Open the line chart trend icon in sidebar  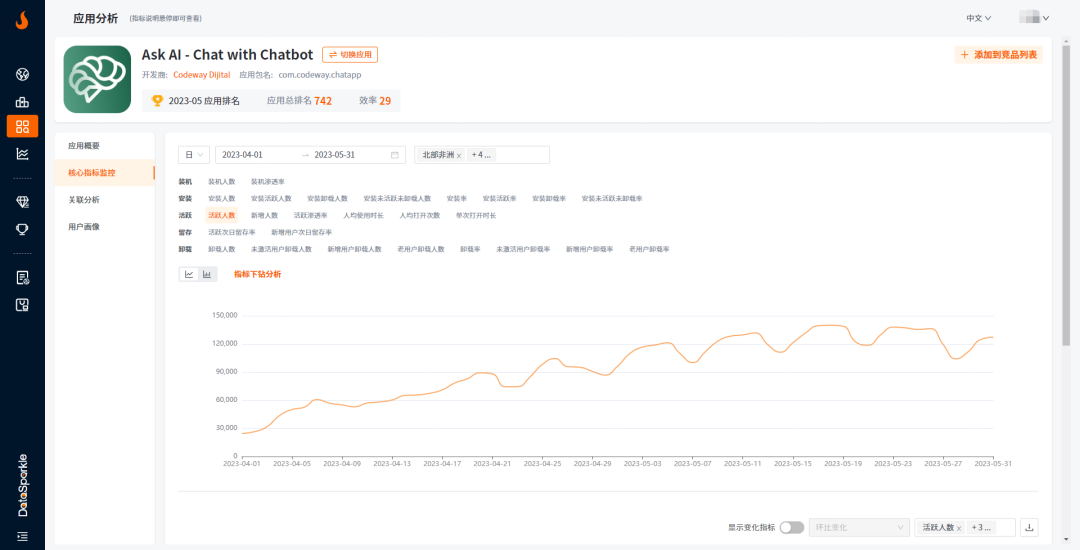click(22, 153)
